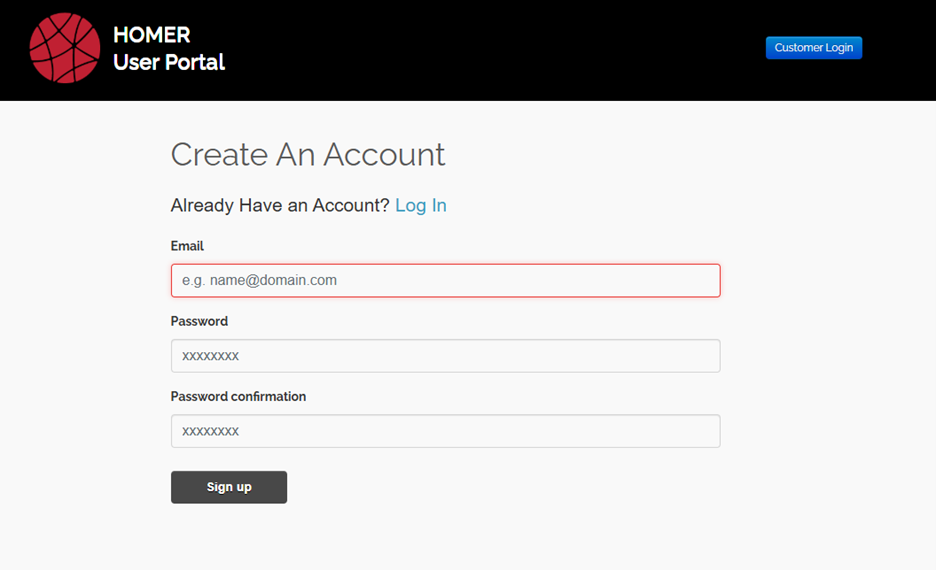Click the red HOMER globe logo
936x570 pixels.
coord(65,48)
